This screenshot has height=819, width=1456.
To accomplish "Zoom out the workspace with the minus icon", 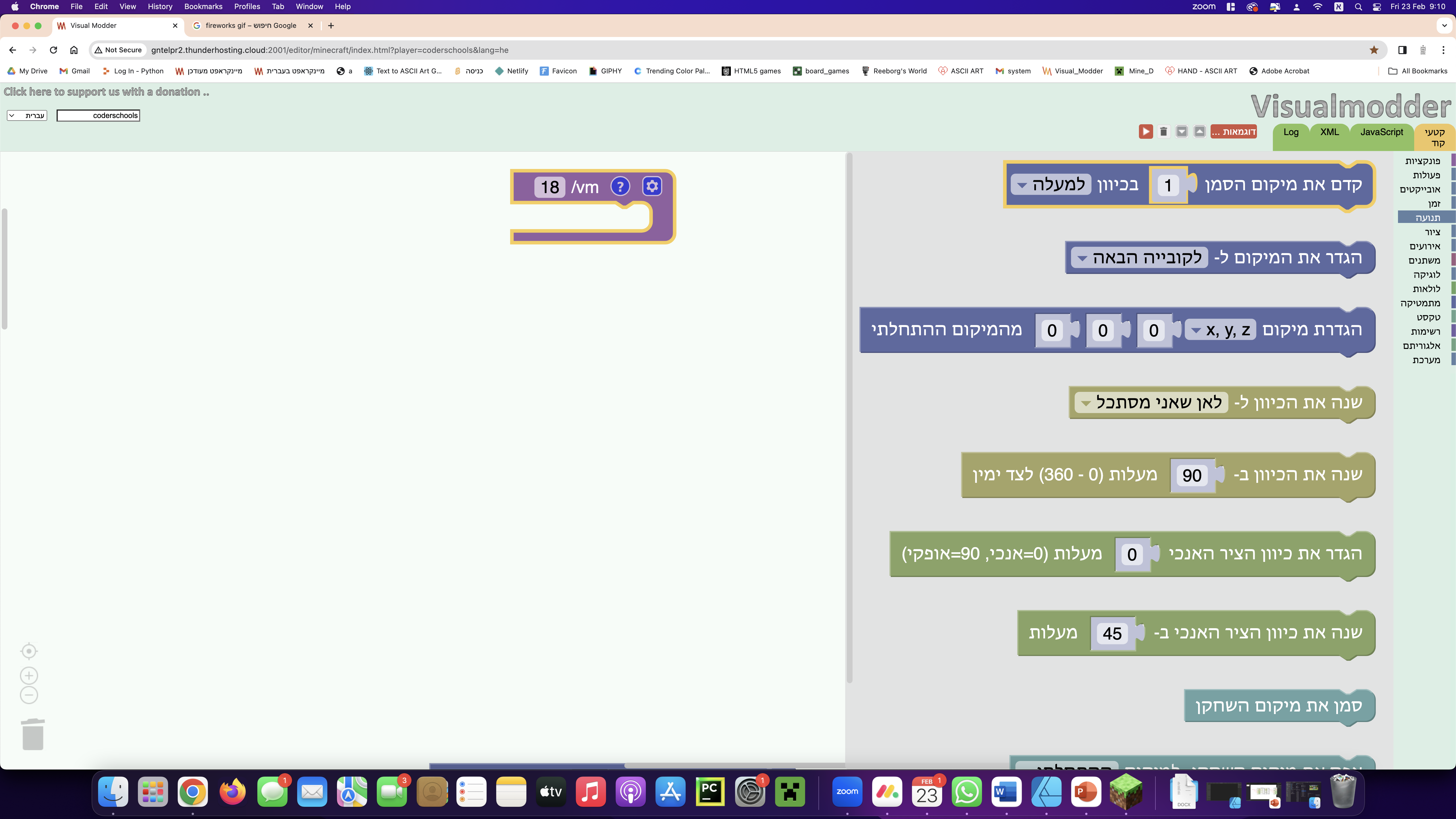I will [x=29, y=695].
